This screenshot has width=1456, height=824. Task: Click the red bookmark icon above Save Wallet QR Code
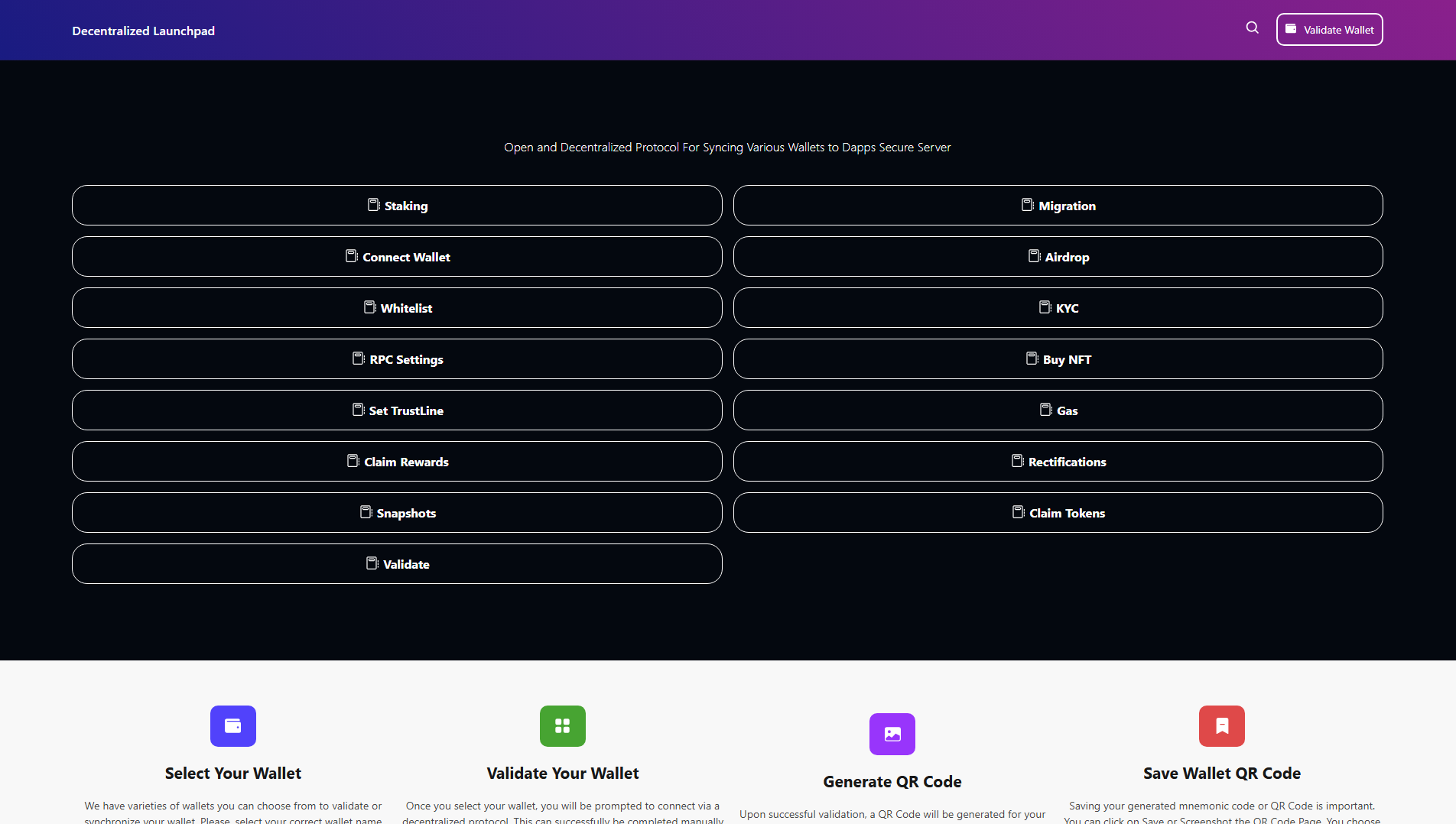click(1222, 726)
